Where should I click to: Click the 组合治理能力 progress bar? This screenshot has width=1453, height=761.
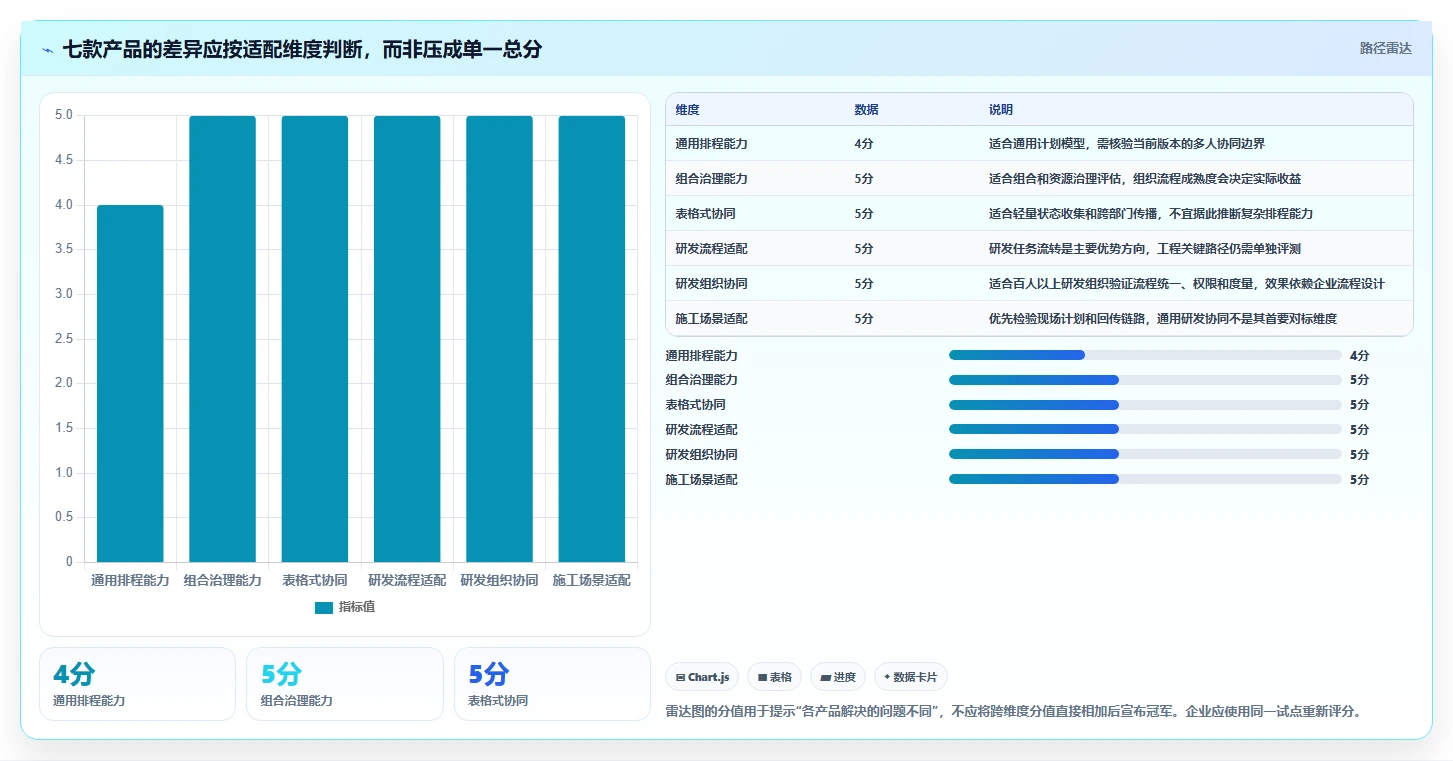pos(1145,380)
